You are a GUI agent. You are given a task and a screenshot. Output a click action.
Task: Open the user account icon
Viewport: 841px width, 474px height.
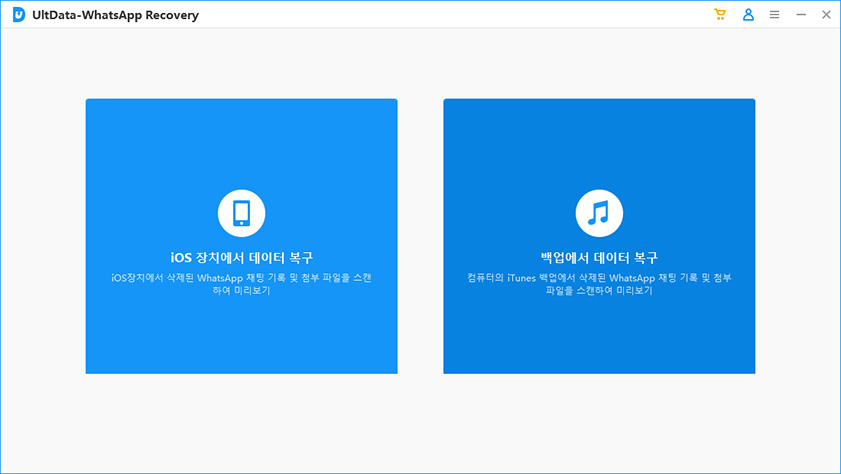[x=748, y=14]
